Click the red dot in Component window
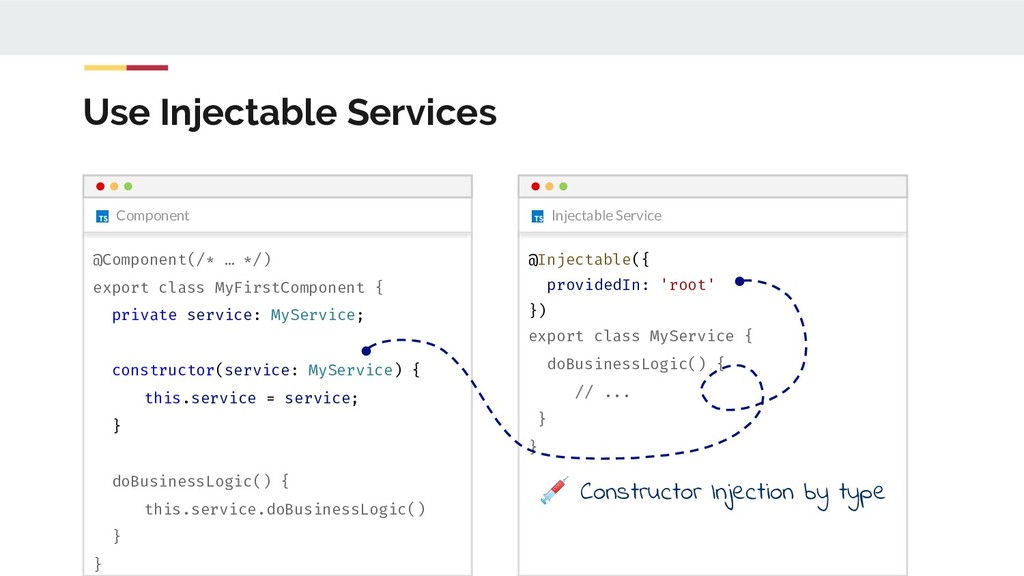This screenshot has height=576, width=1024. pyautogui.click(x=100, y=187)
